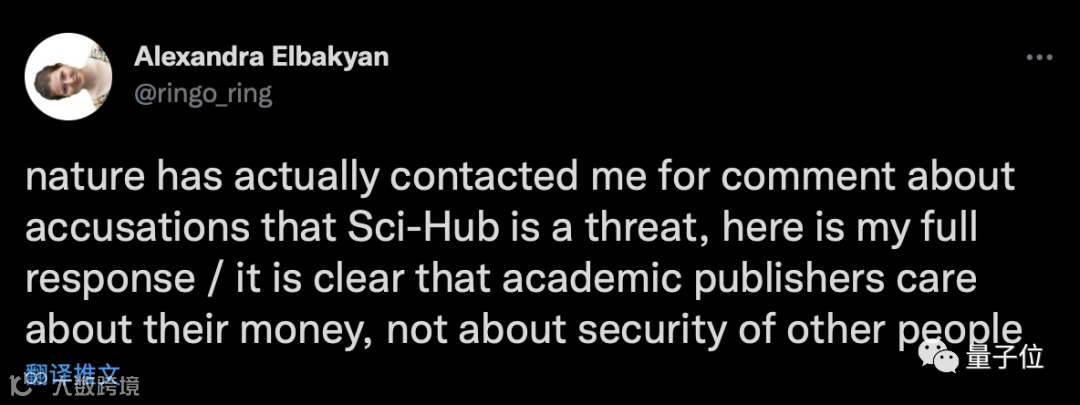This screenshot has width=1080, height=405.
Task: Open the Alexandra Elbakyan display name
Action: [261, 57]
